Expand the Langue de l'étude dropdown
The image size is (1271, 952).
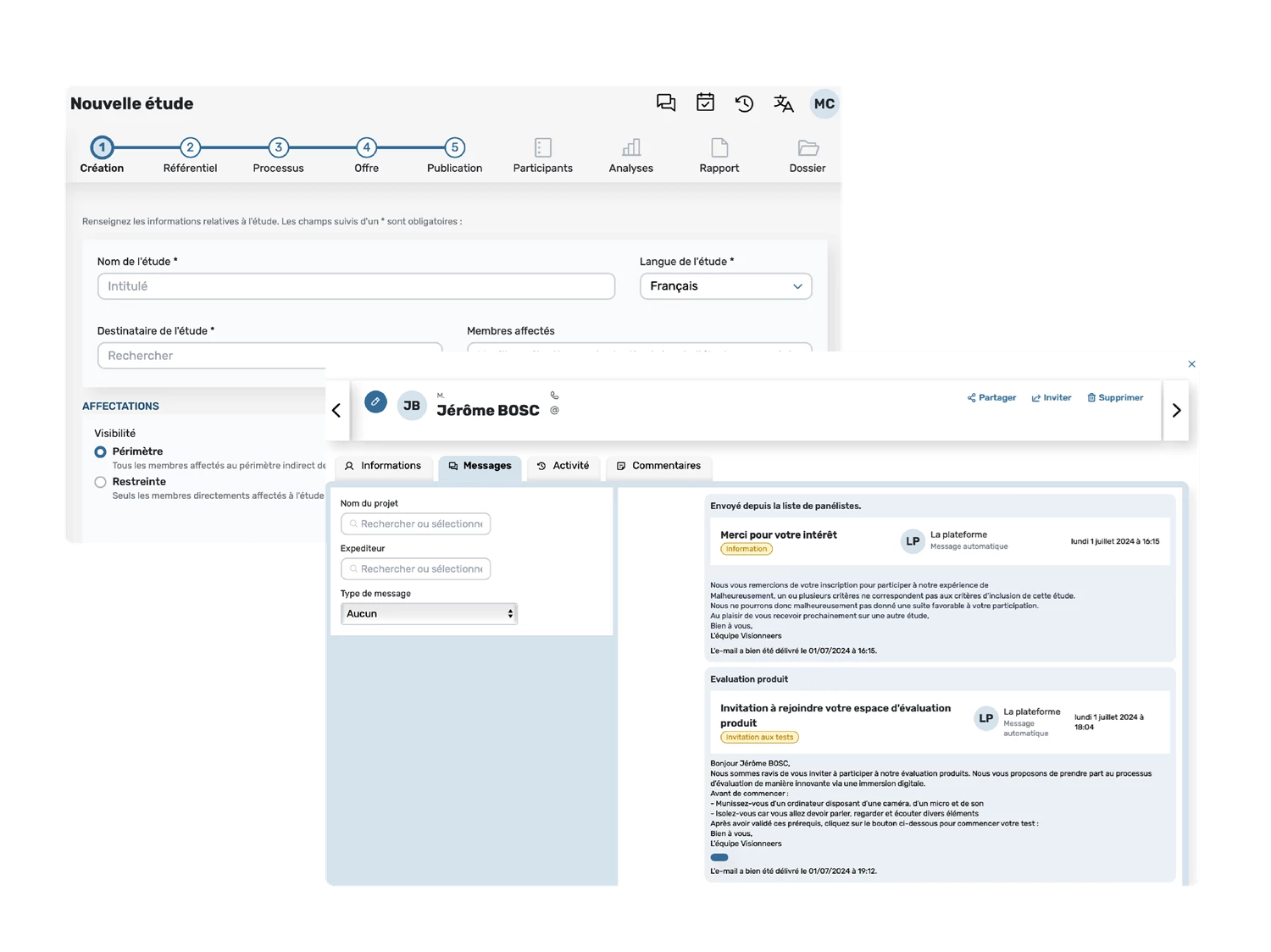pyautogui.click(x=725, y=286)
